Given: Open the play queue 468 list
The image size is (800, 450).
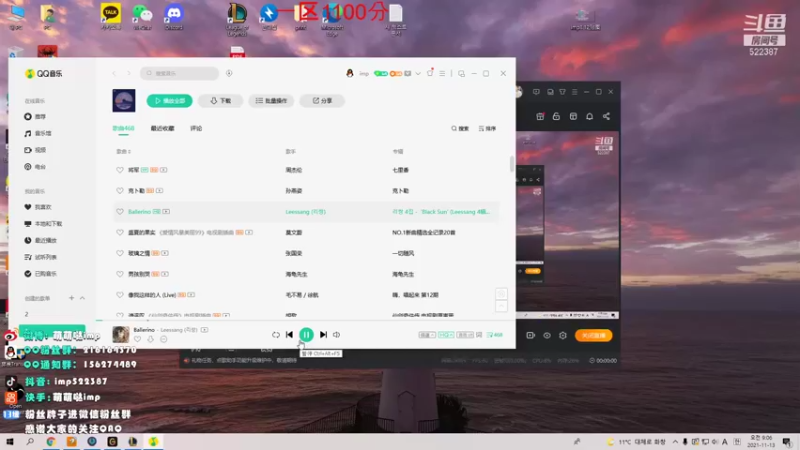Looking at the screenshot, I should click(495, 335).
